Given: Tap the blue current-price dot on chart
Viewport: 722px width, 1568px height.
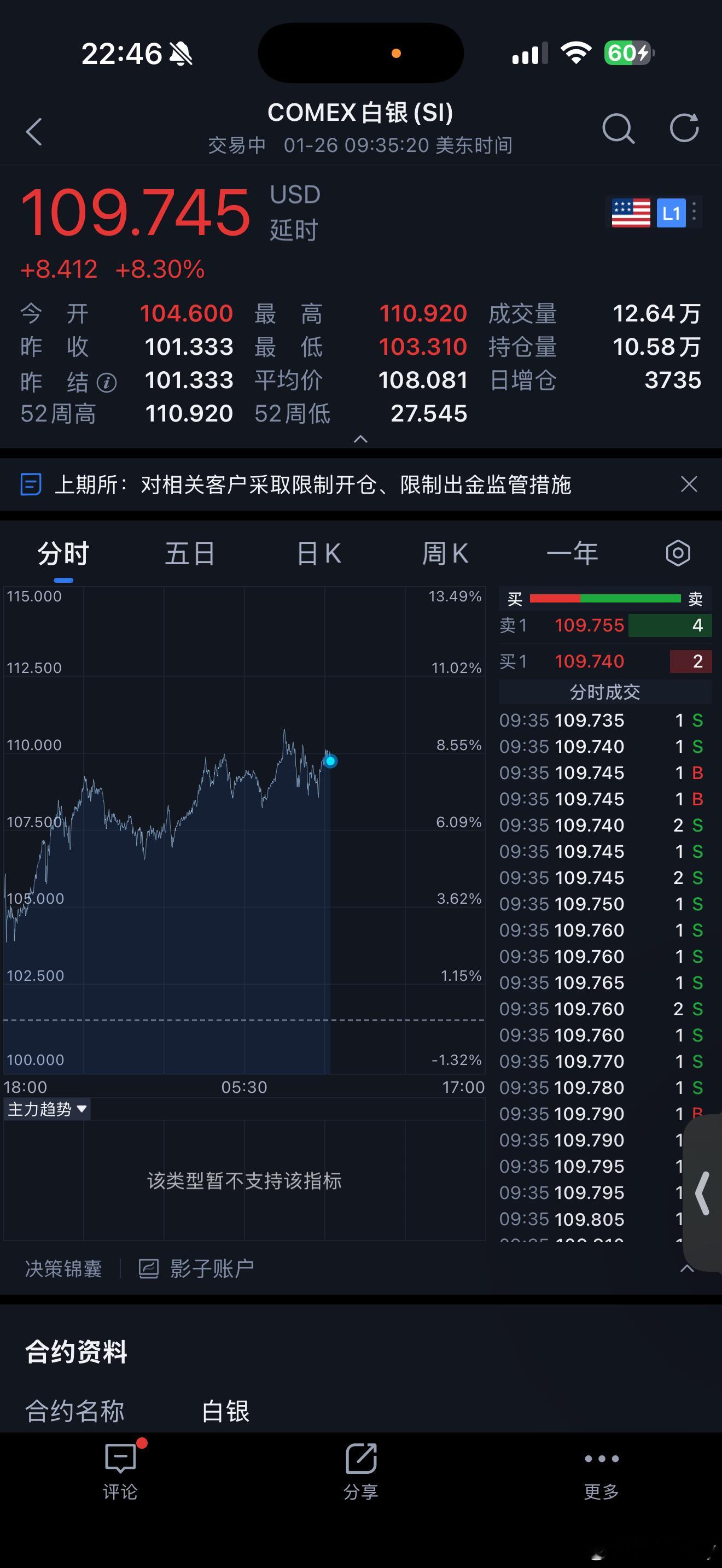Looking at the screenshot, I should (330, 761).
